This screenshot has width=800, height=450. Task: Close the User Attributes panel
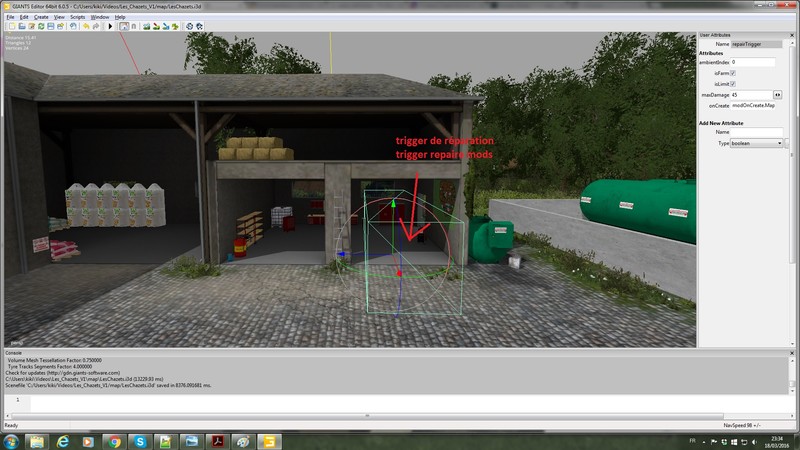793,36
